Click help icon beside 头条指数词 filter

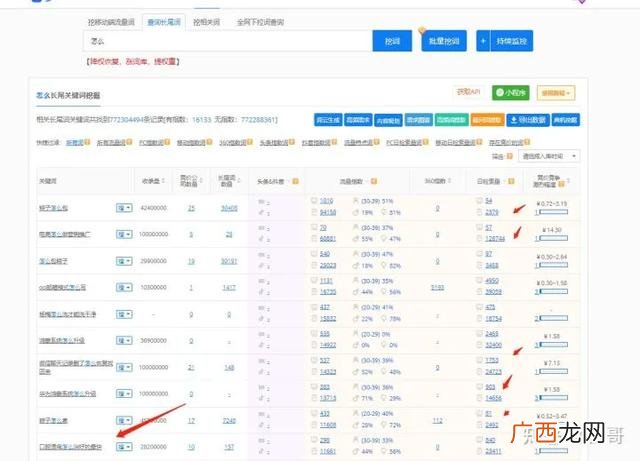pyautogui.click(x=292, y=142)
